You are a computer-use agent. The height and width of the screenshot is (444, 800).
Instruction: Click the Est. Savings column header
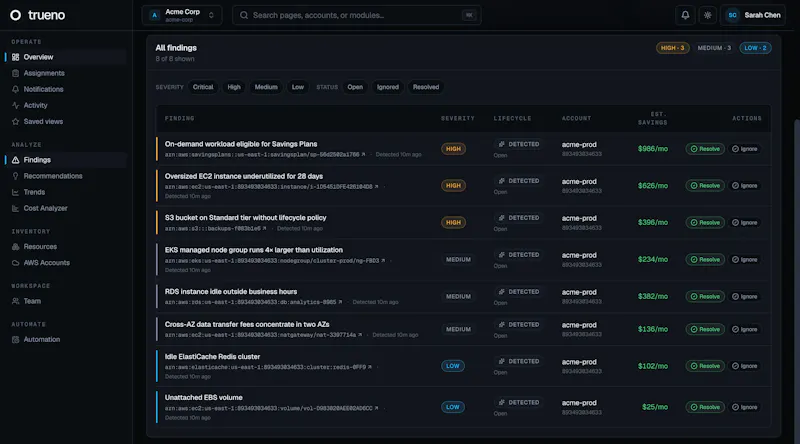coord(653,118)
